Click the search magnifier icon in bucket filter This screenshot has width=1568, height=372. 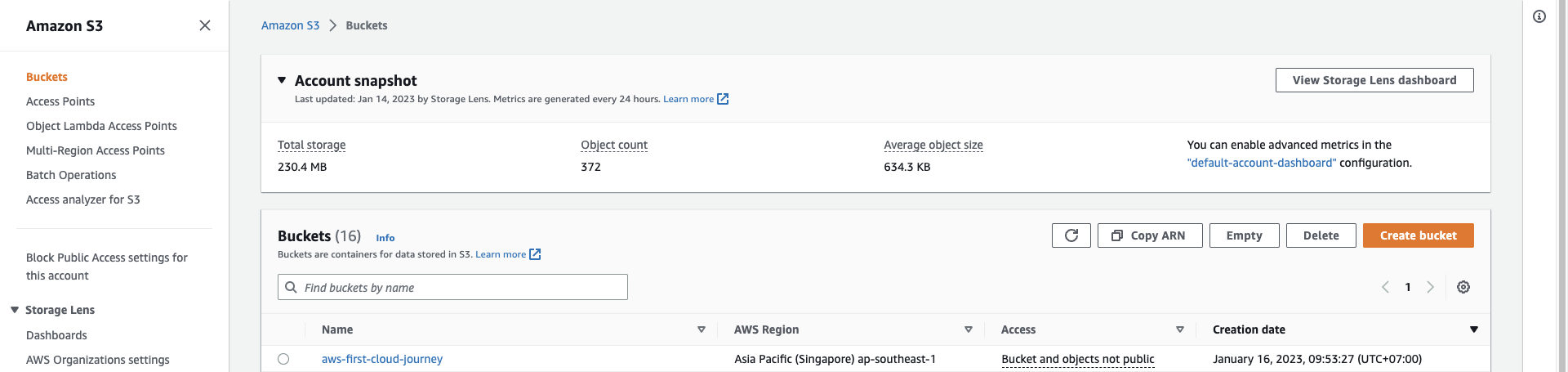pyautogui.click(x=291, y=287)
